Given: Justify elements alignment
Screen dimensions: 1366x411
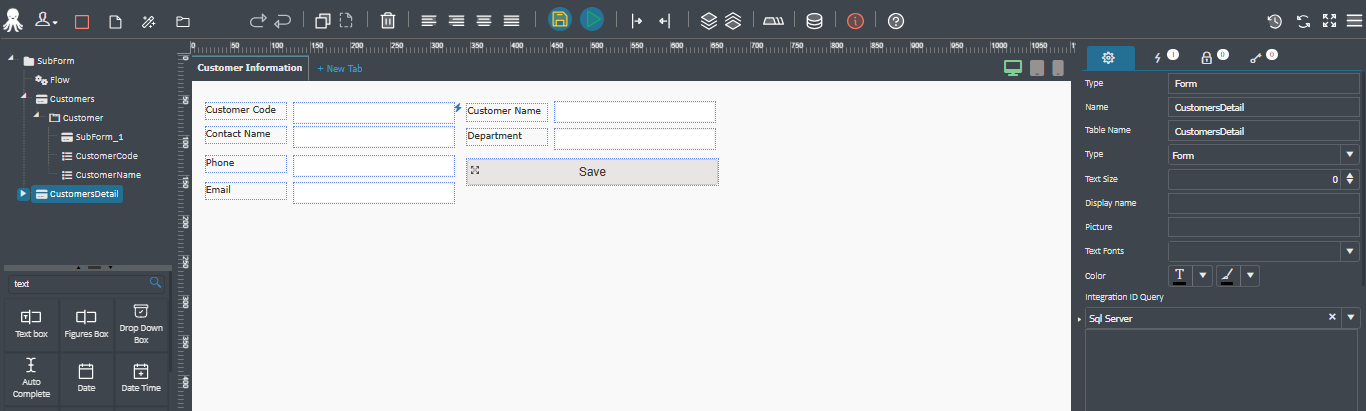Looking at the screenshot, I should (x=512, y=21).
